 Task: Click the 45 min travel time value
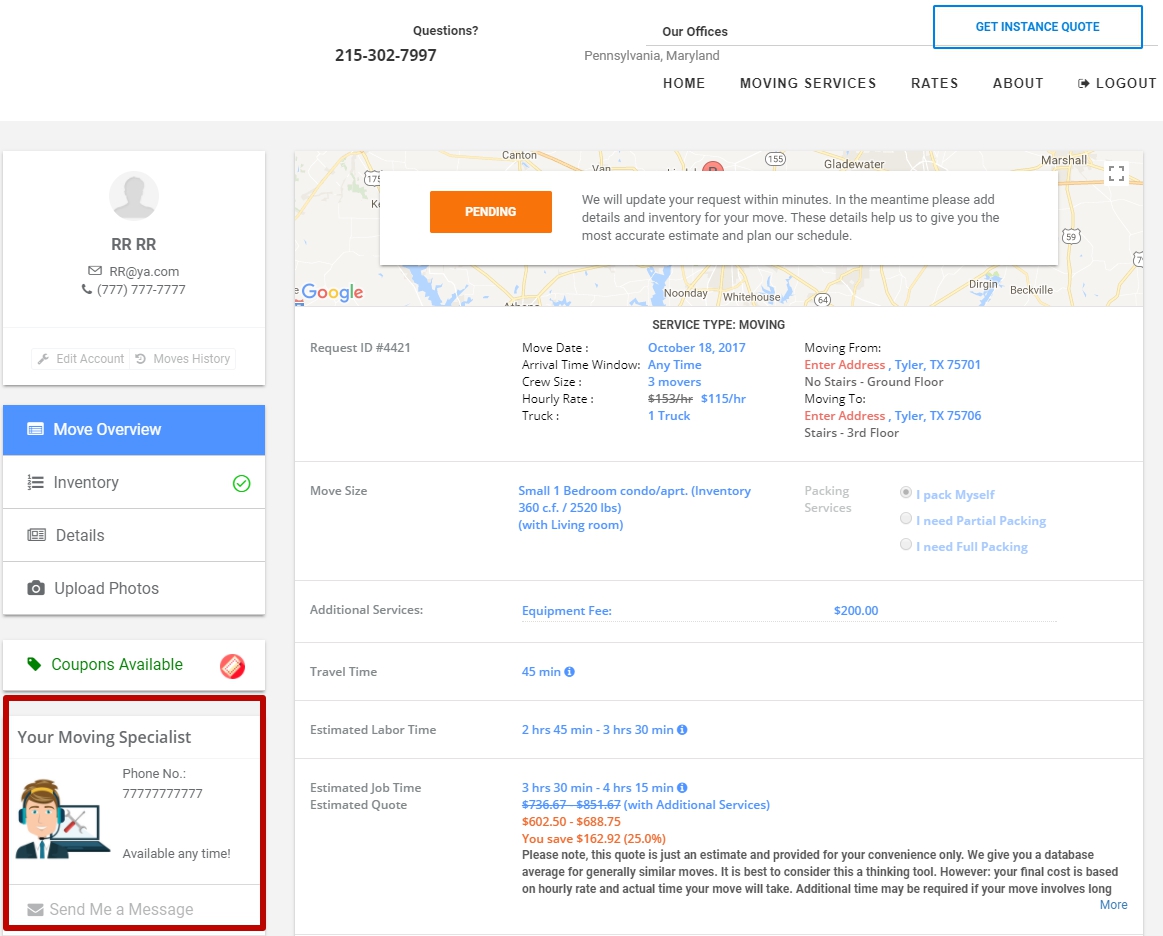point(541,672)
